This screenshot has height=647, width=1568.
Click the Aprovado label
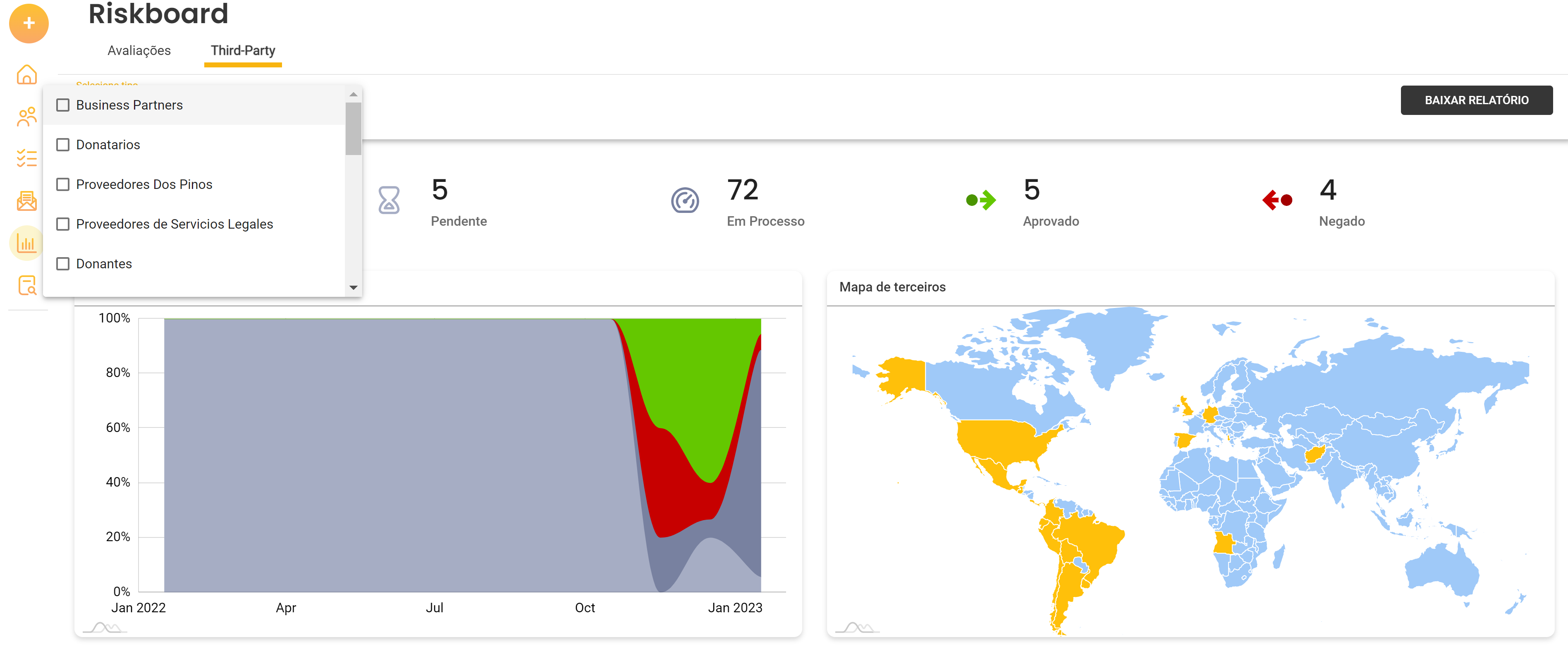1051,221
